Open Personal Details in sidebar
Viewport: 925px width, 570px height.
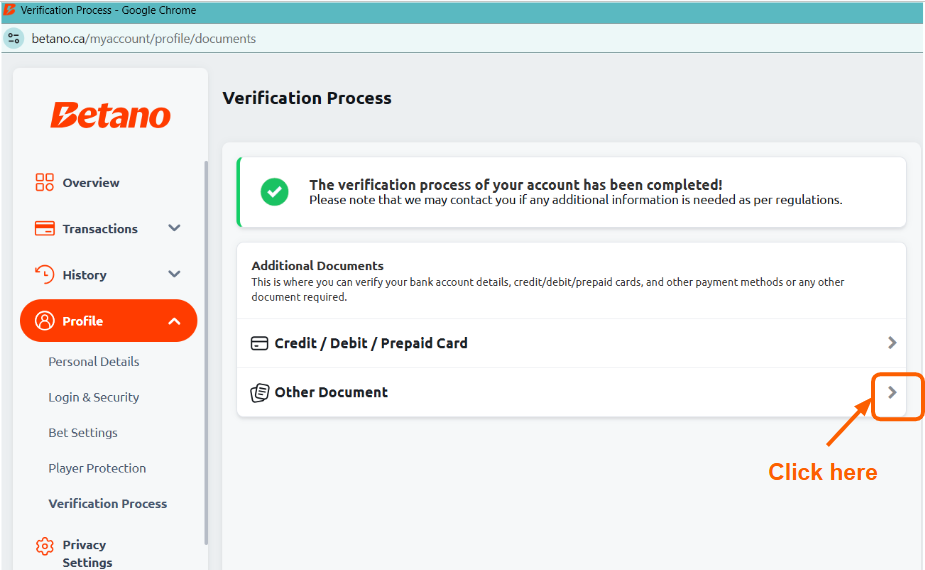coord(94,362)
